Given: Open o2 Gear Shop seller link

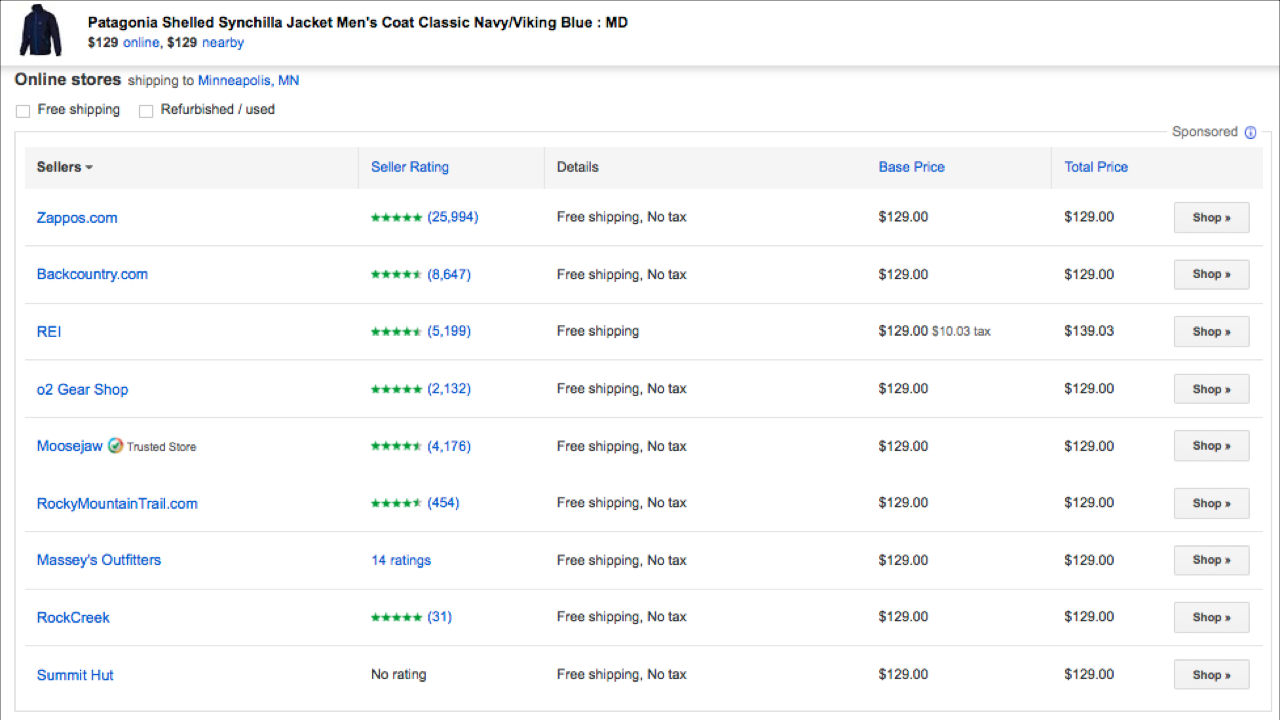Looking at the screenshot, I should point(83,390).
